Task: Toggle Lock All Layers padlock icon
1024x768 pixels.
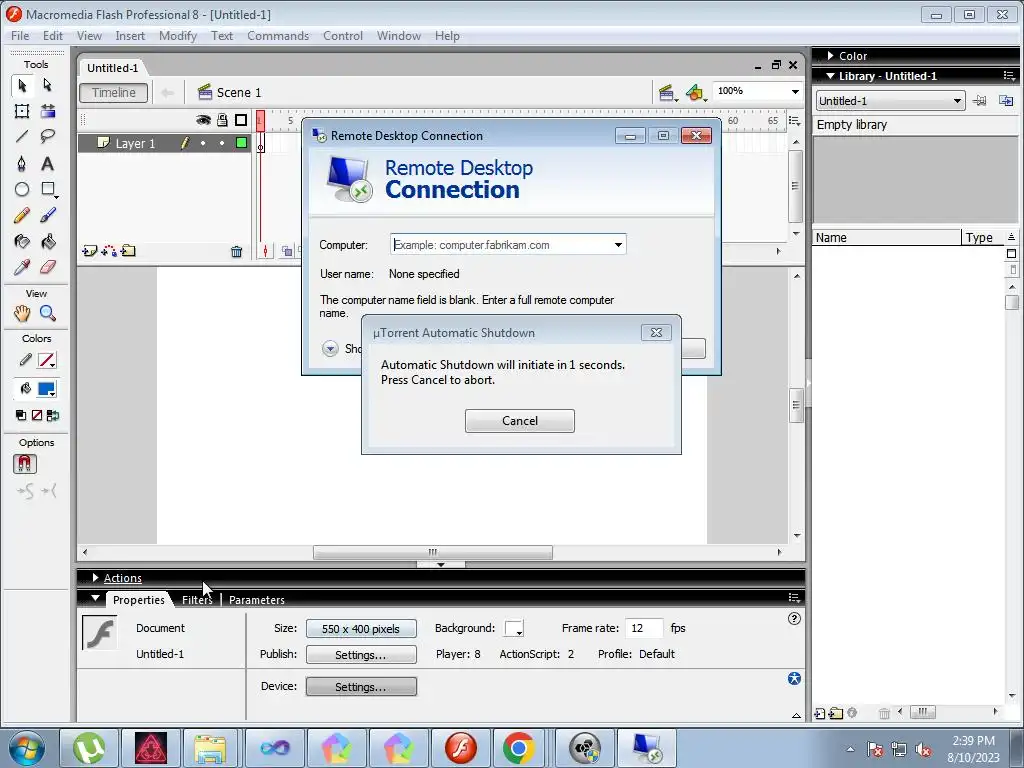Action: coord(223,120)
